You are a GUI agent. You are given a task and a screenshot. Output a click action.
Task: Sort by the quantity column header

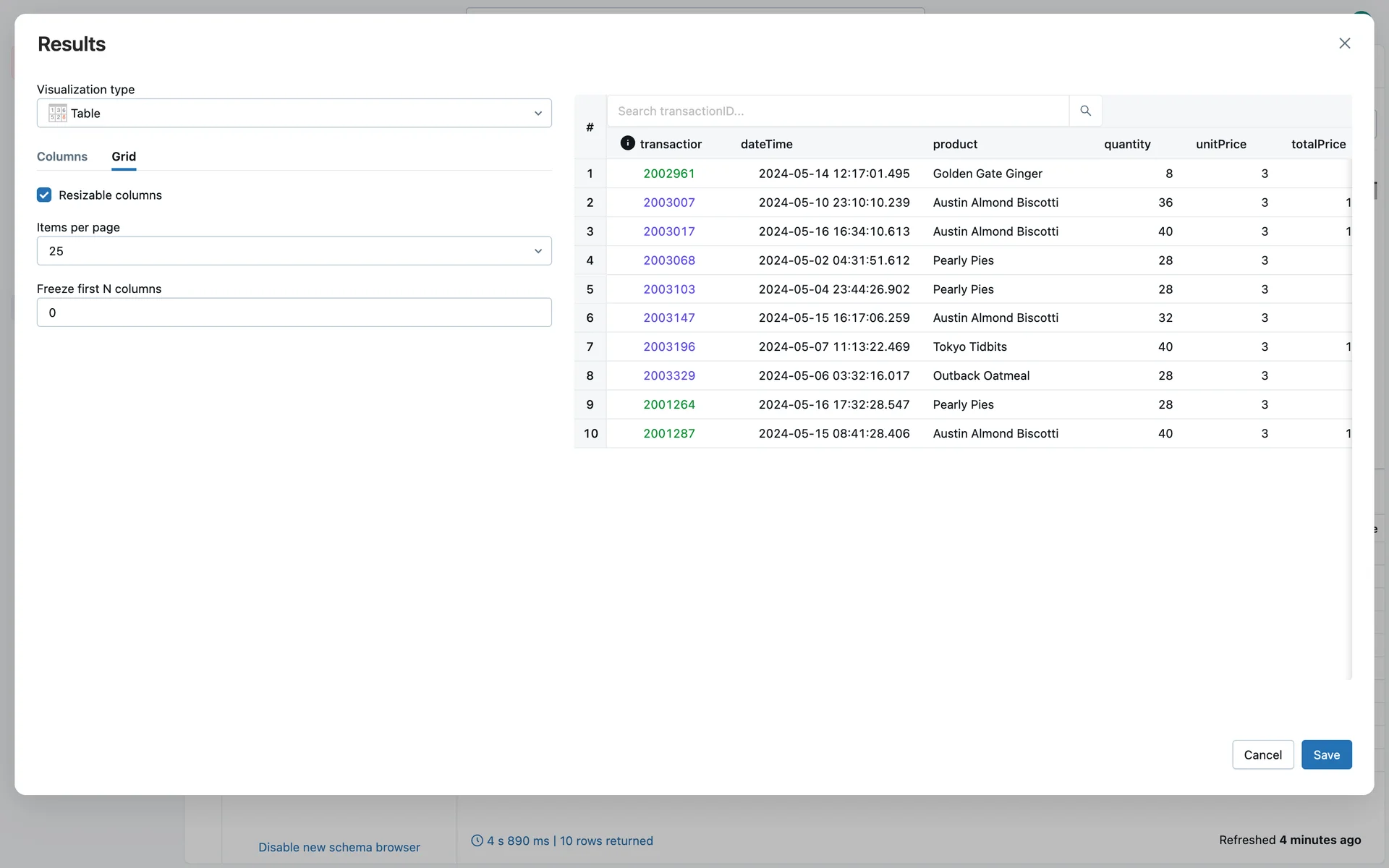pos(1126,144)
